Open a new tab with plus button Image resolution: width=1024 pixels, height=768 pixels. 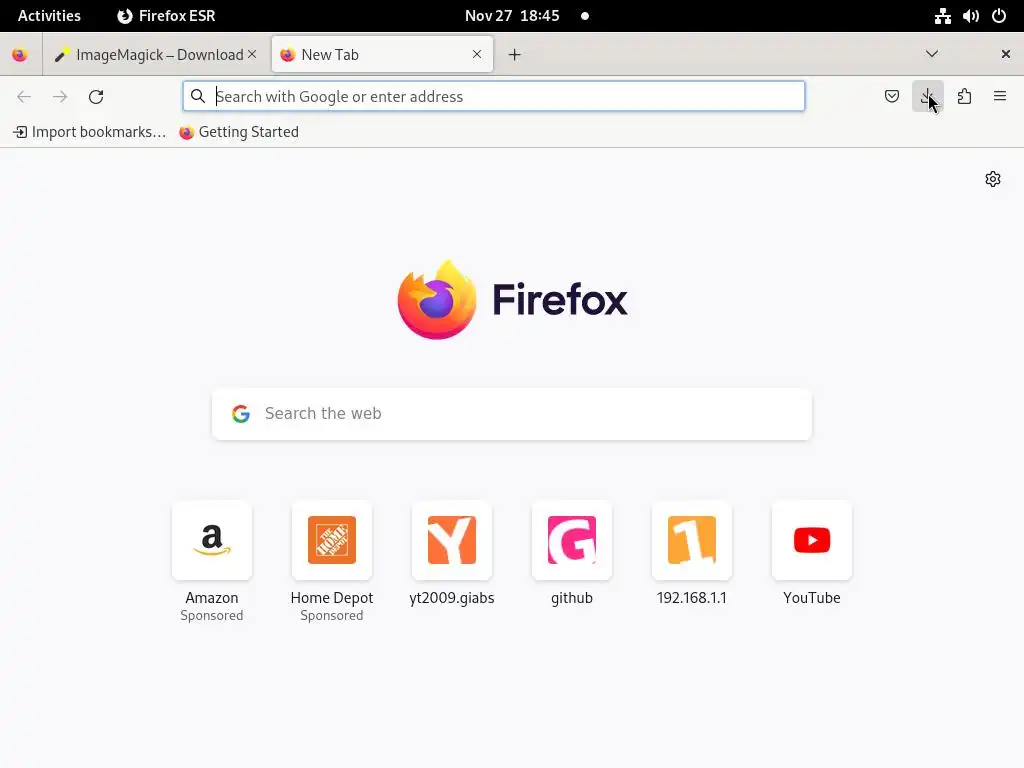[515, 55]
